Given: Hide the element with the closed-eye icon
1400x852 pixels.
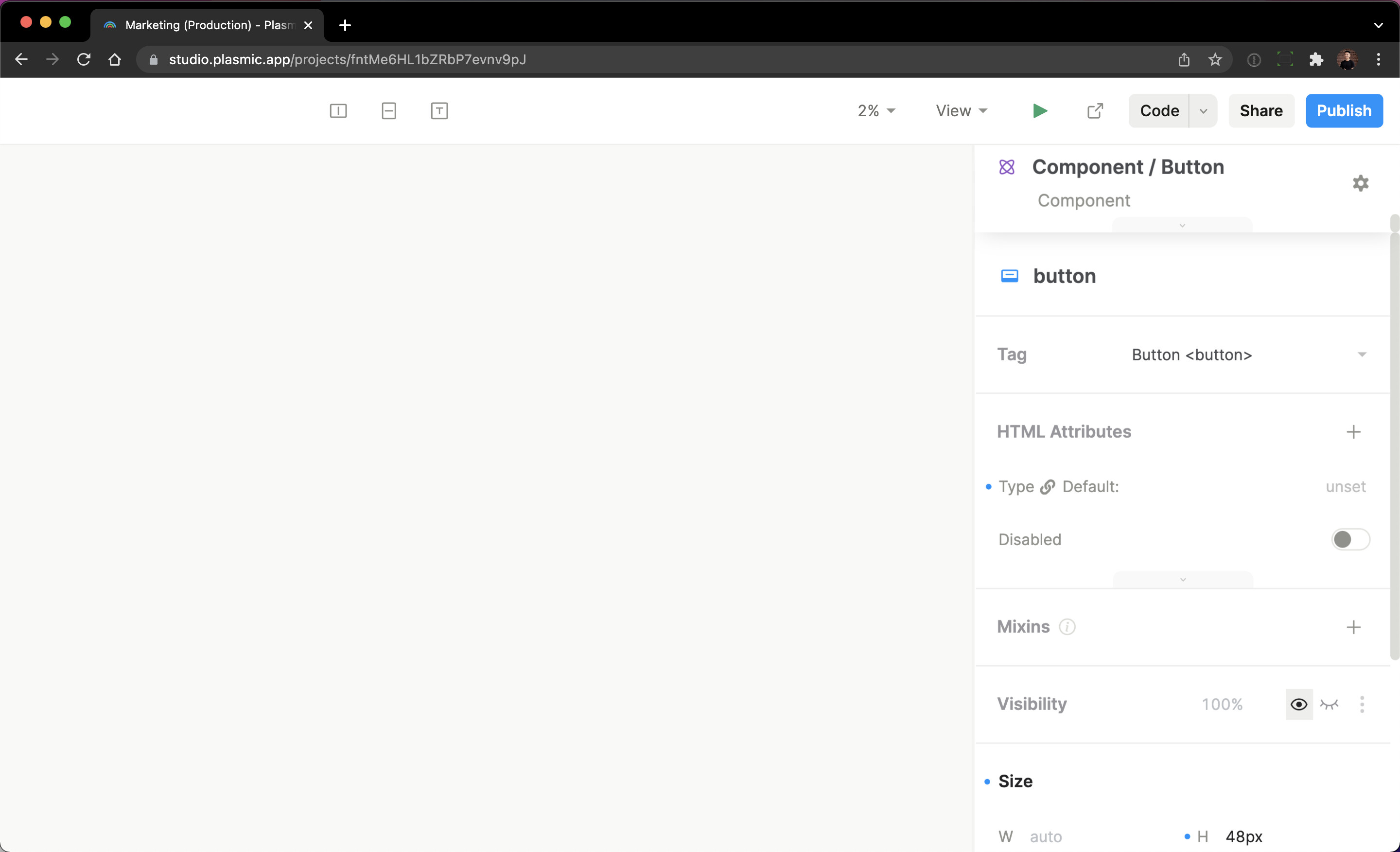Looking at the screenshot, I should pyautogui.click(x=1329, y=704).
